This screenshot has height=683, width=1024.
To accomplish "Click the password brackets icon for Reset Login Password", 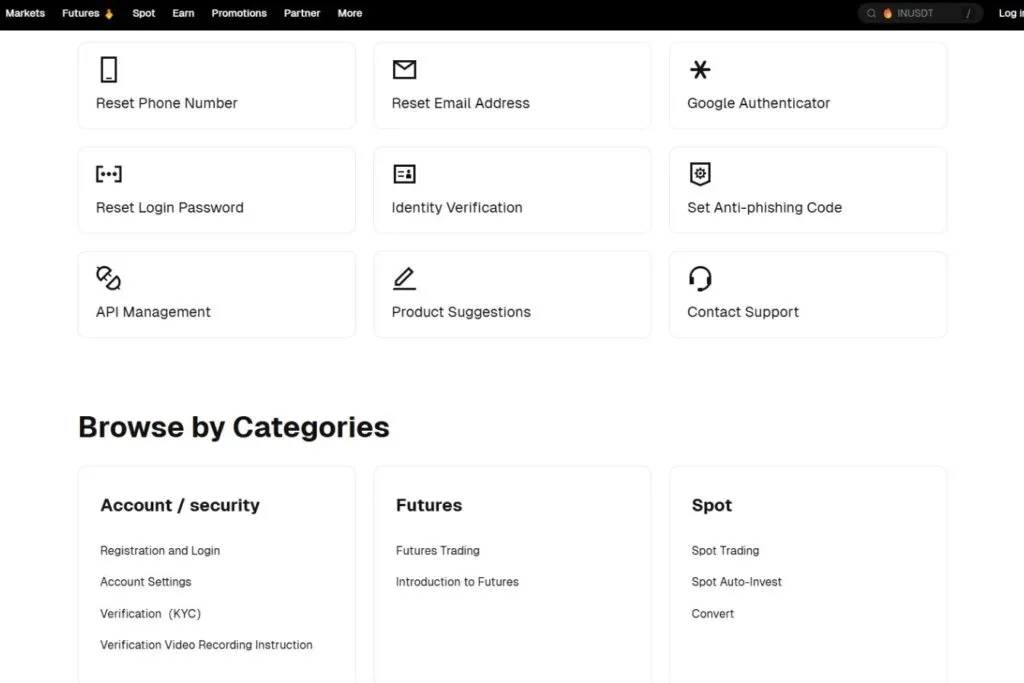I will point(108,174).
